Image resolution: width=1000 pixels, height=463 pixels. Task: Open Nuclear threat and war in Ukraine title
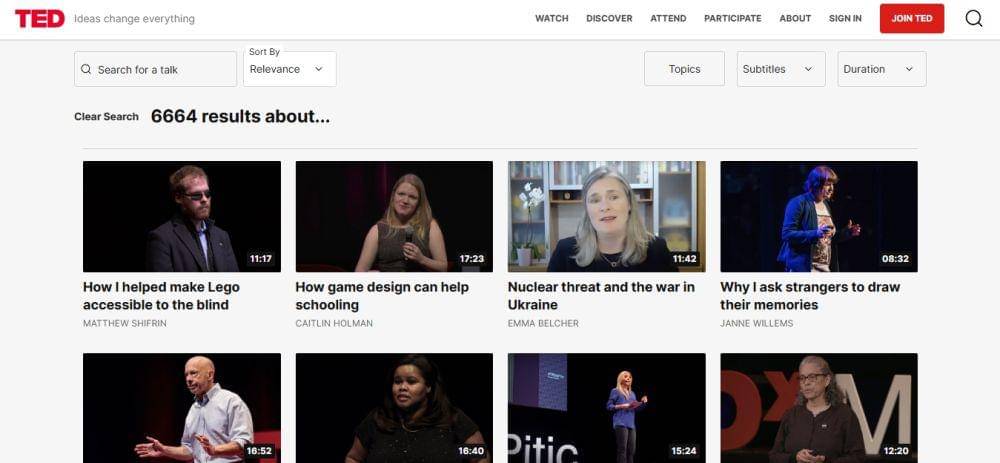point(601,295)
